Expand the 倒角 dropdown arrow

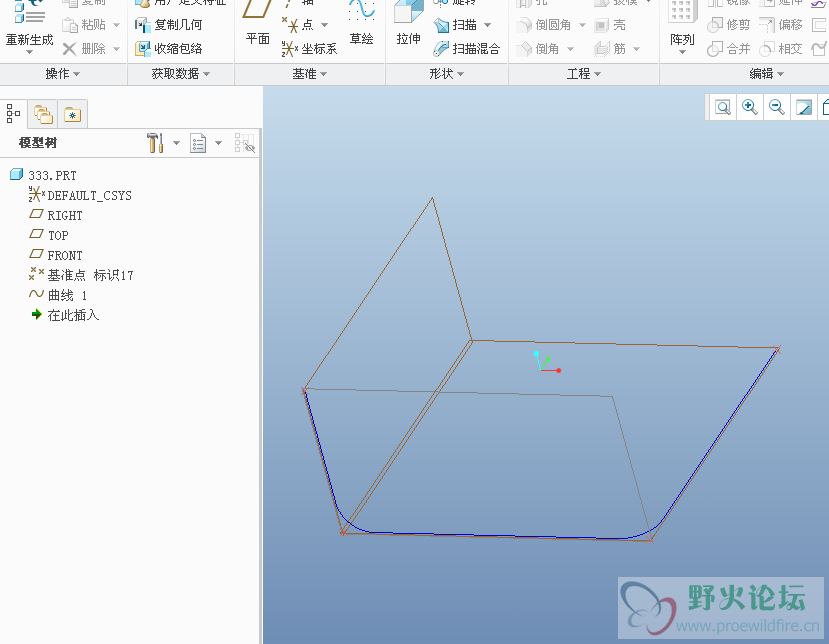[x=570, y=49]
